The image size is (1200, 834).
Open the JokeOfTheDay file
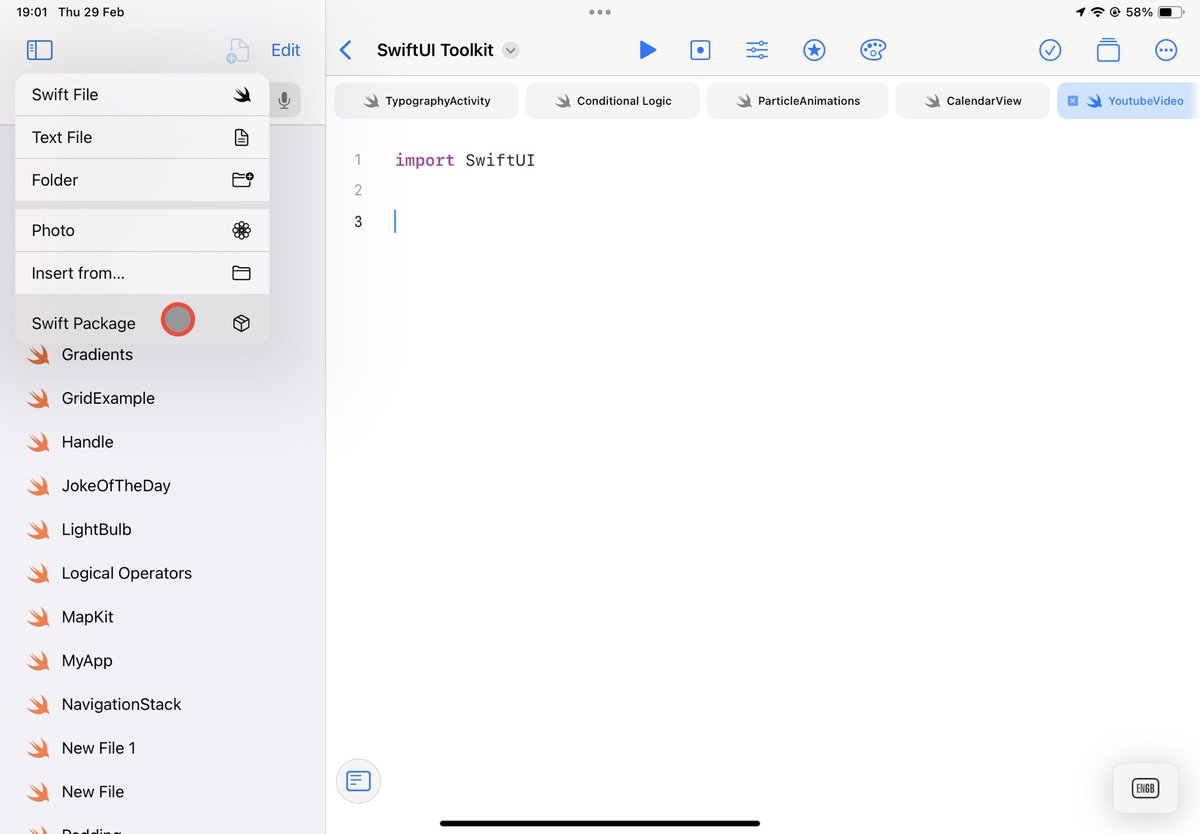click(116, 486)
